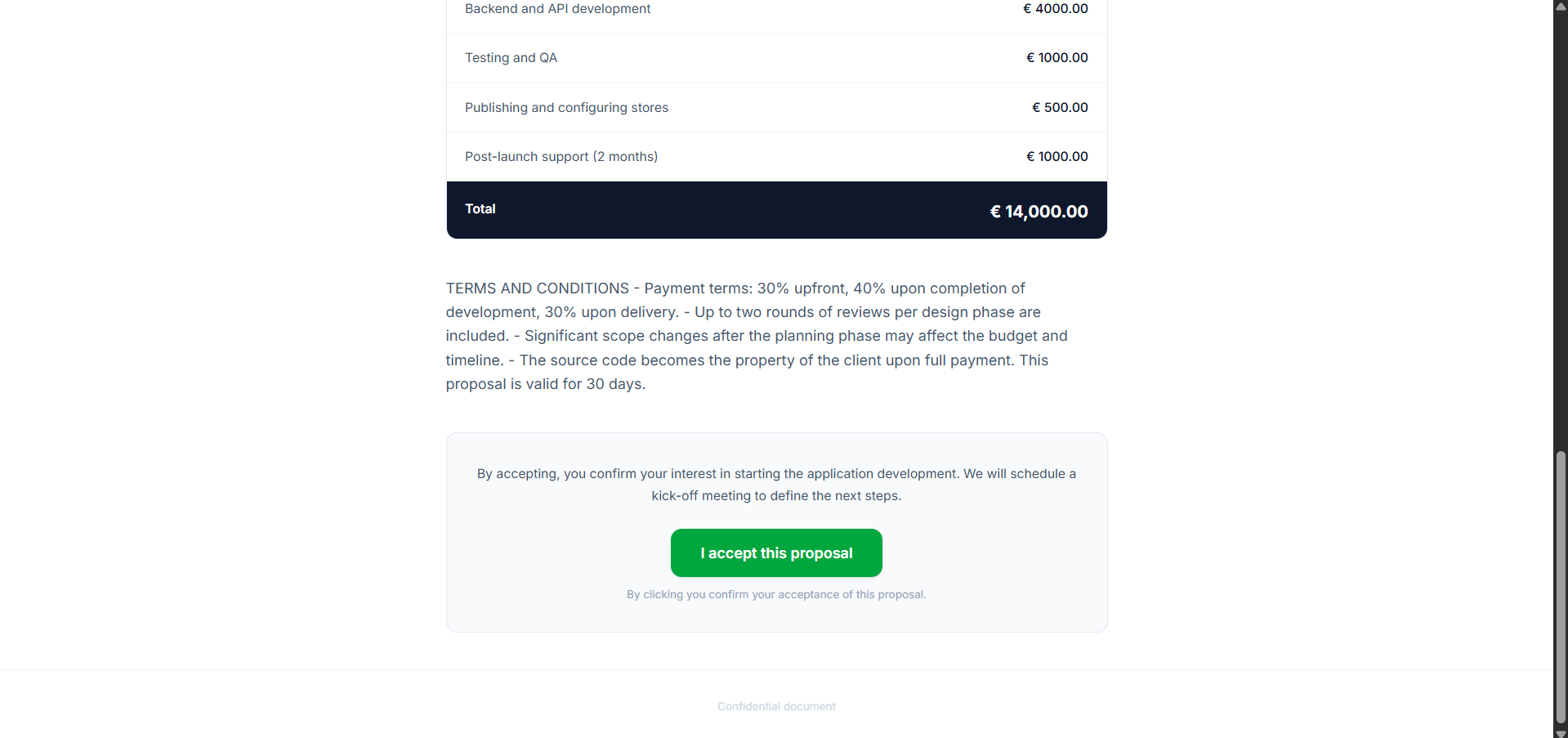Click the proposal valid for 30 days text
Screen dimensions: 1568x738
(545, 383)
